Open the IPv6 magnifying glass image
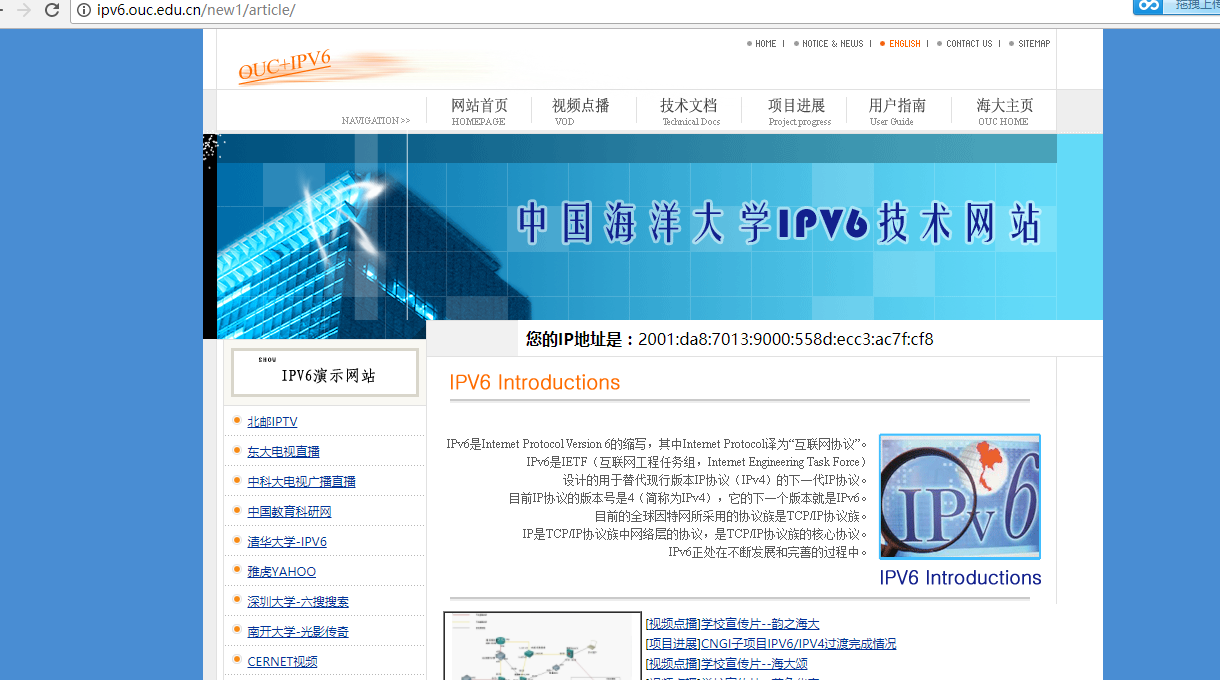This screenshot has height=680, width=1220. (960, 496)
